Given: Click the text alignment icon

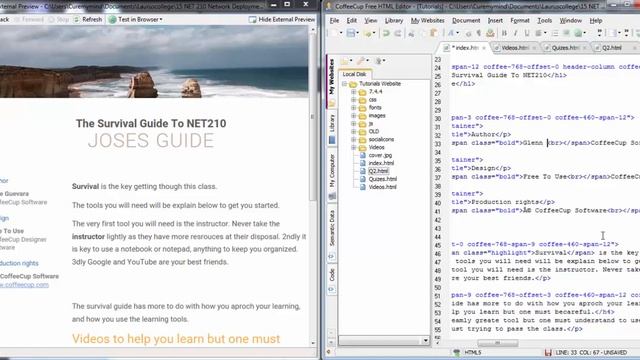Looking at the screenshot, I should pyautogui.click(x=538, y=33).
